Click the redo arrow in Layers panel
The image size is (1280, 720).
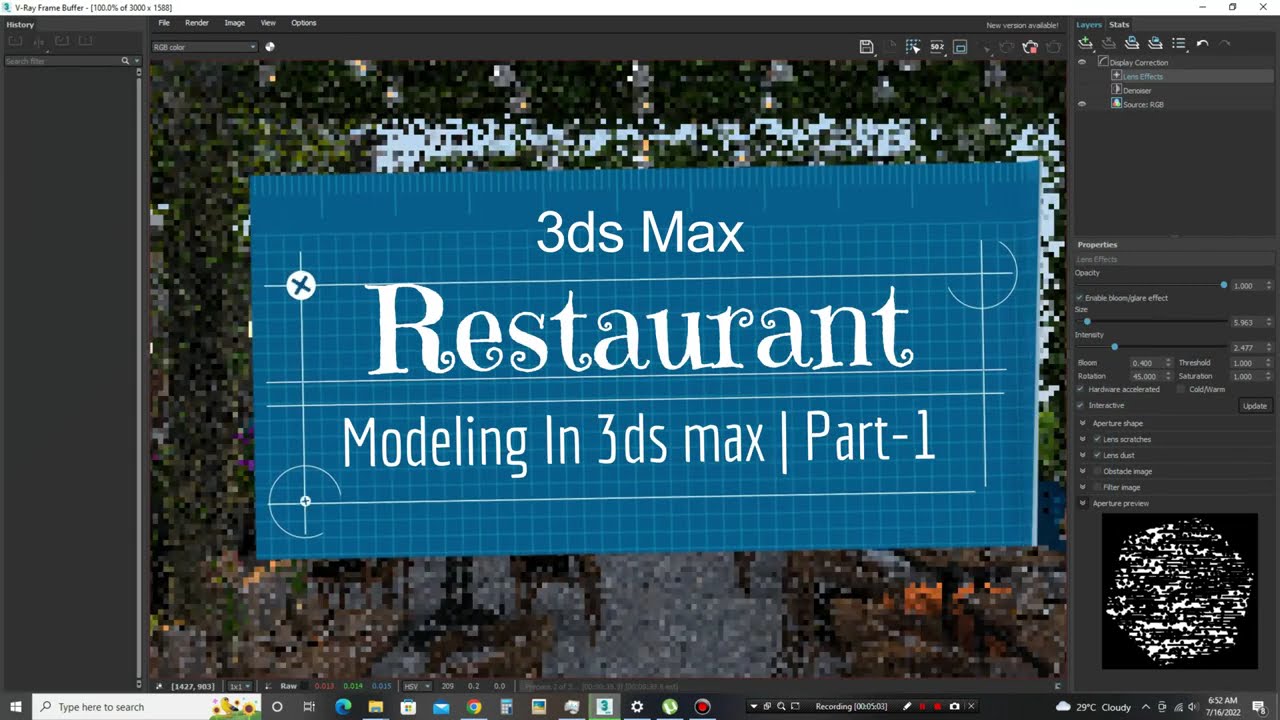(x=1225, y=43)
